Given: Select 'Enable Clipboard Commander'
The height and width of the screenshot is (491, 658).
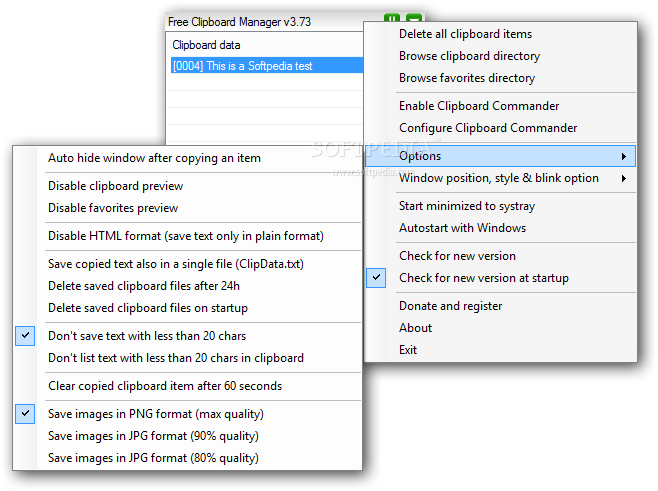Looking at the screenshot, I should (x=479, y=106).
